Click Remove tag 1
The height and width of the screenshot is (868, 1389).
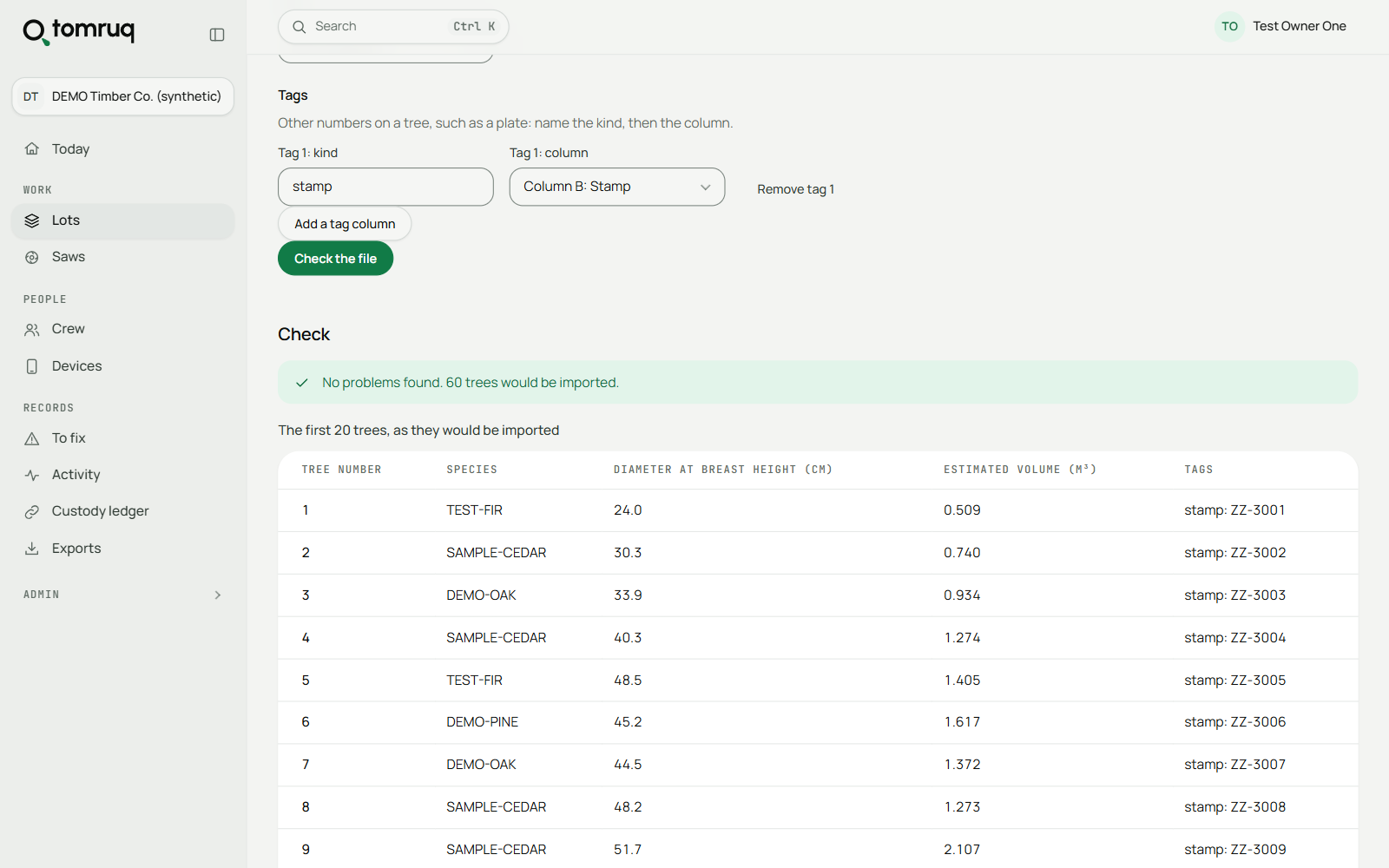(795, 189)
